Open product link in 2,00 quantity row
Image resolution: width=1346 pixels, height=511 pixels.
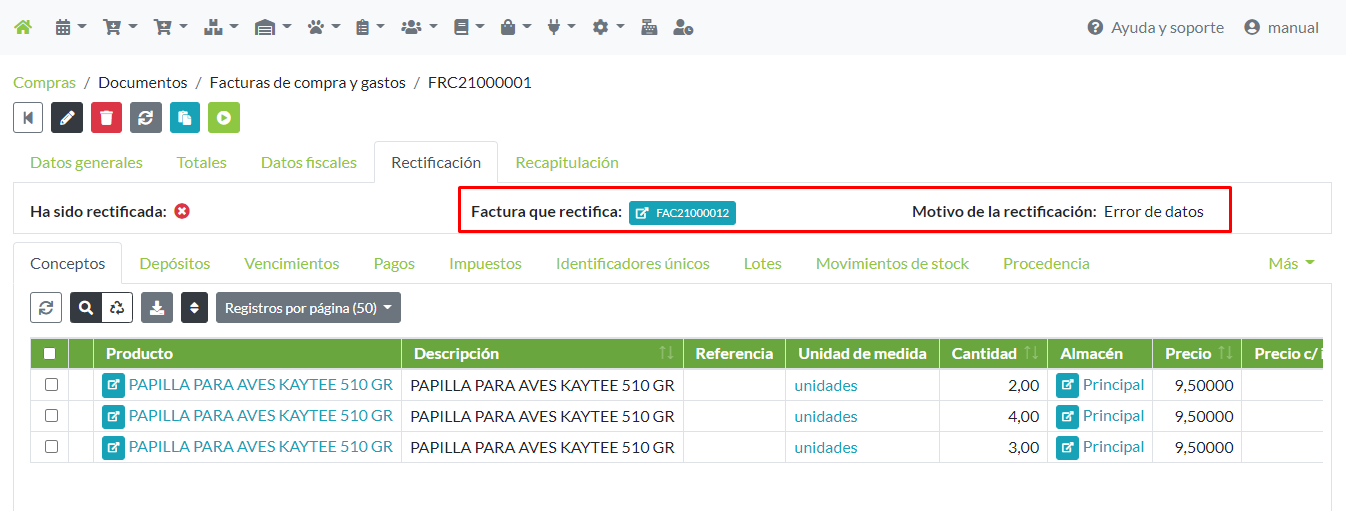260,385
